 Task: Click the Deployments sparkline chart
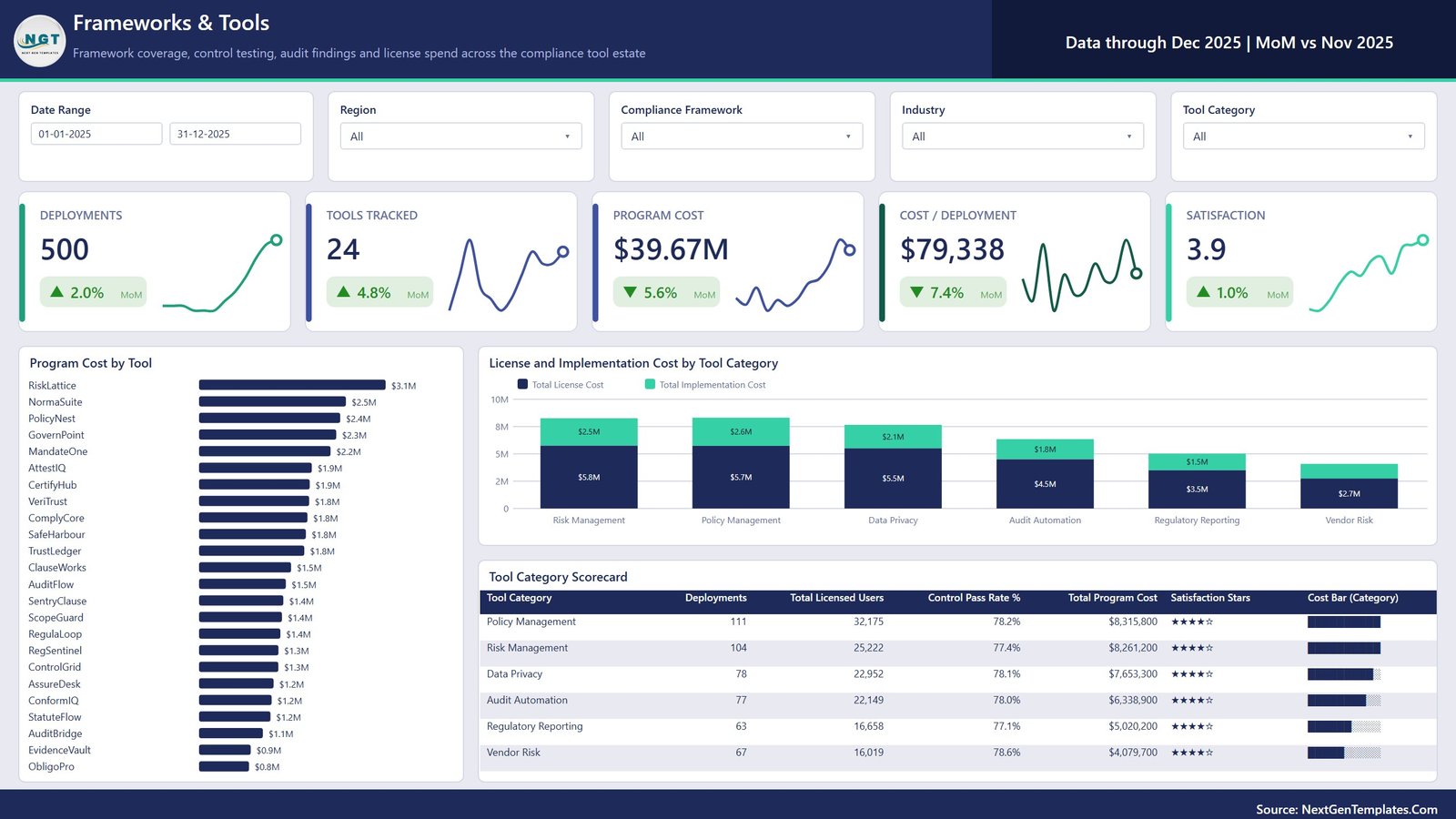(x=222, y=274)
